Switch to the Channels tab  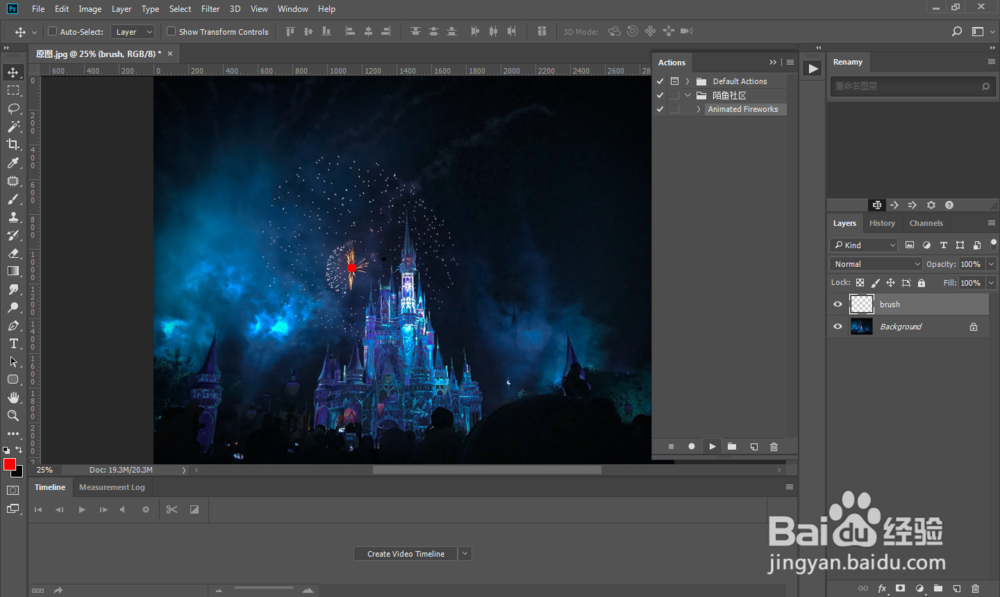click(x=926, y=223)
